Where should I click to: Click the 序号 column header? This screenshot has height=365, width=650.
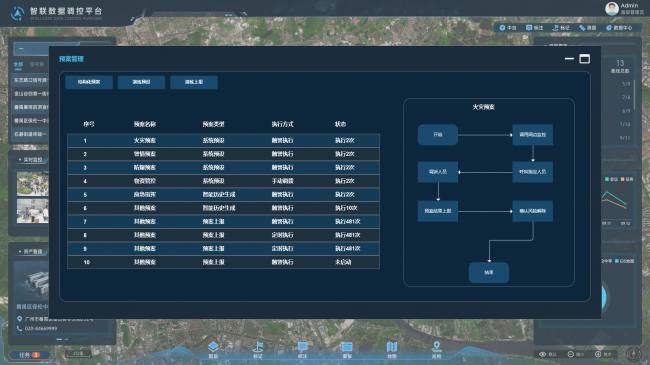[89, 124]
